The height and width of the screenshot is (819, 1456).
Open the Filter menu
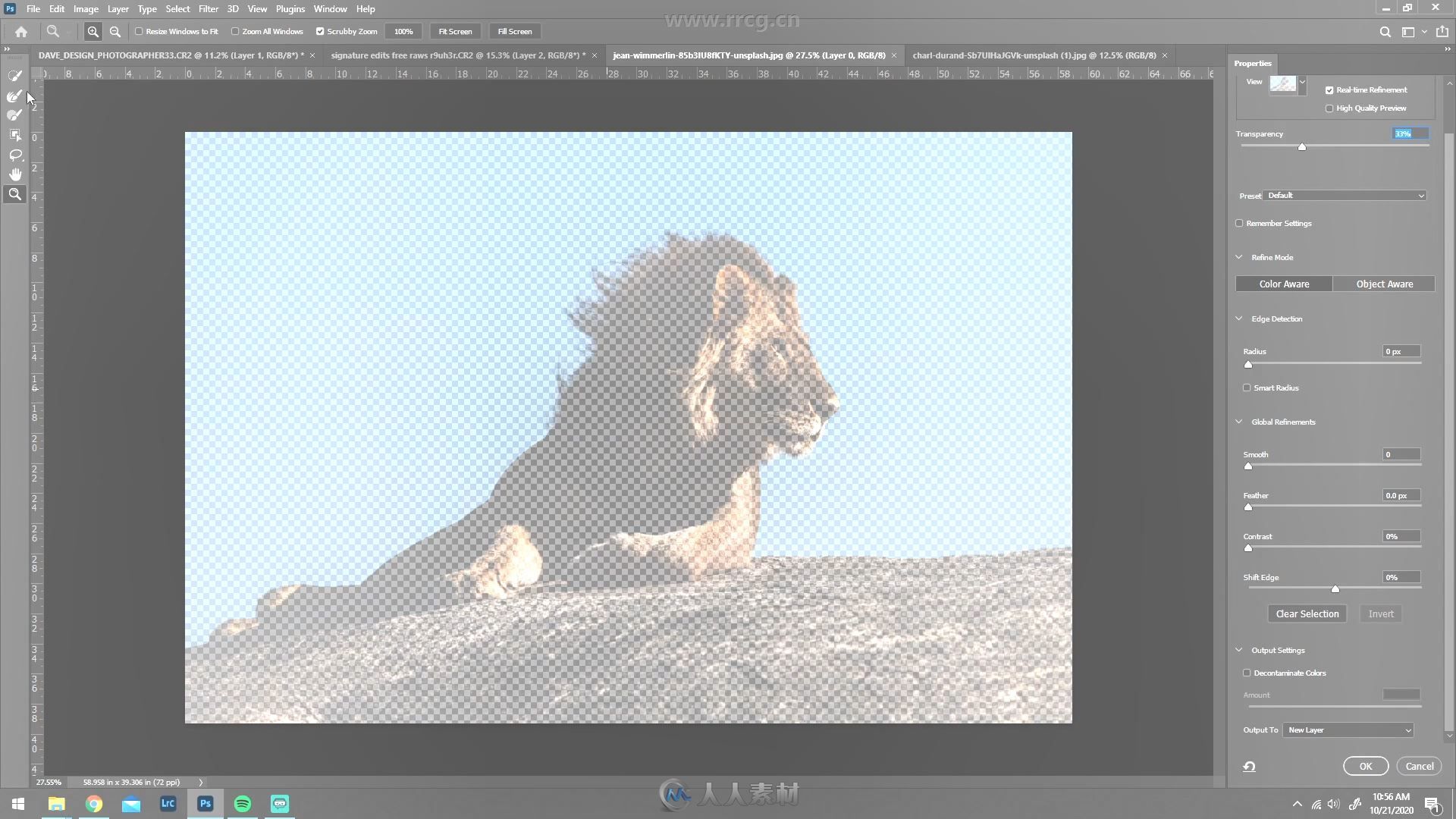point(208,9)
